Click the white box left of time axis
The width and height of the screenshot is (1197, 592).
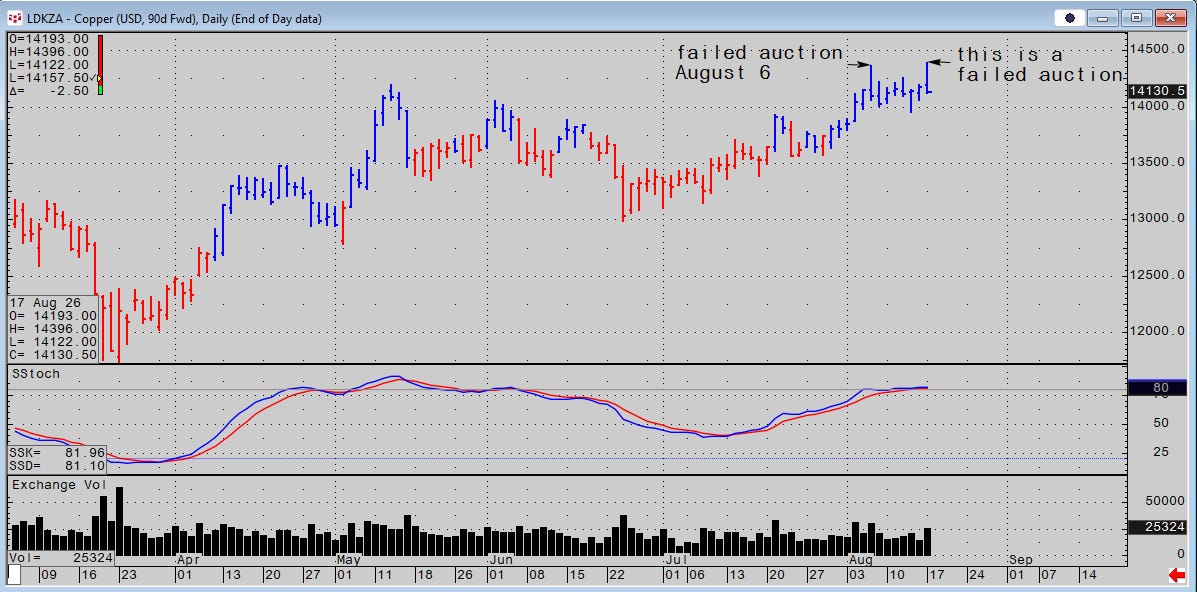tap(15, 574)
